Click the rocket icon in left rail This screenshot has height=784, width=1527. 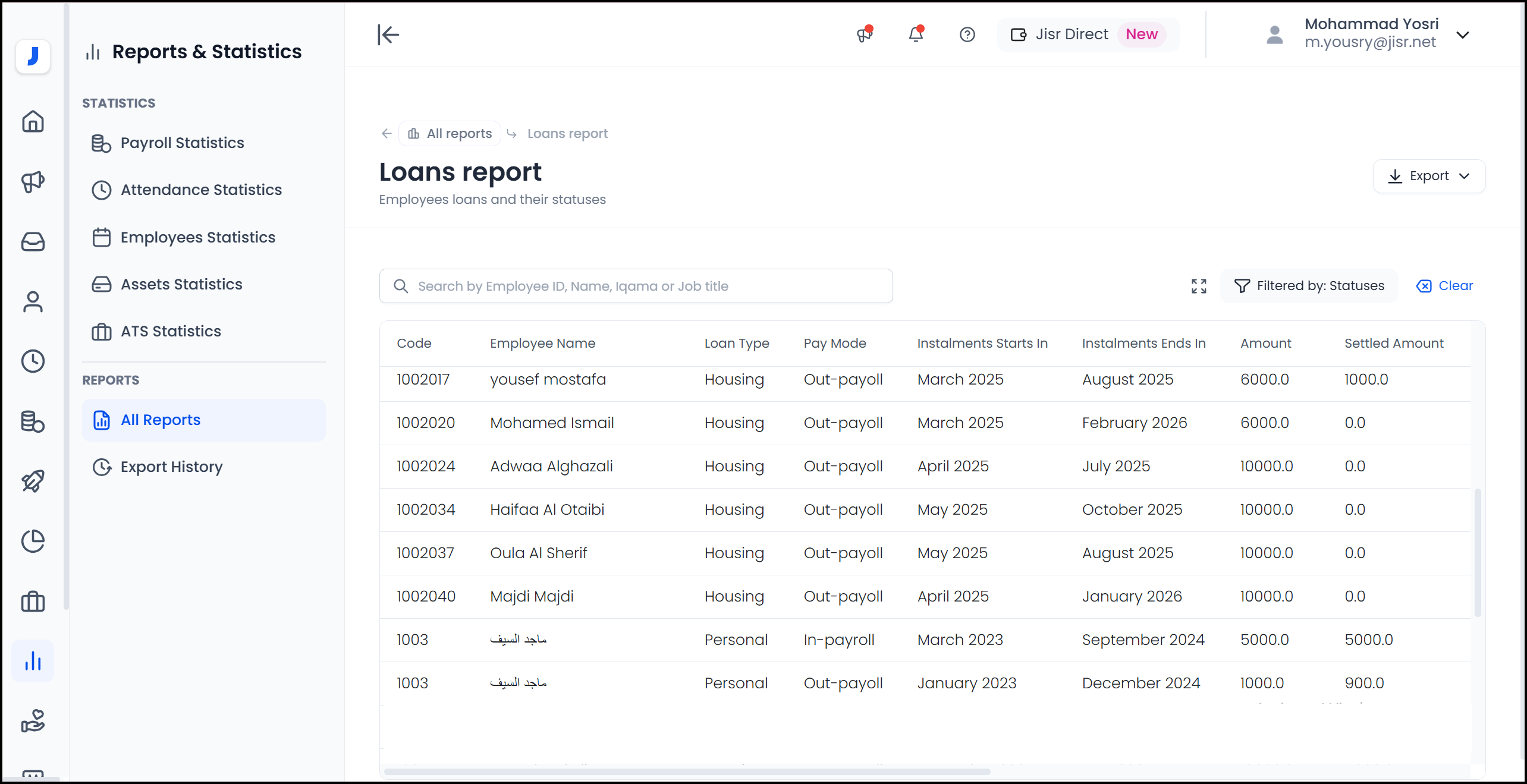click(33, 481)
